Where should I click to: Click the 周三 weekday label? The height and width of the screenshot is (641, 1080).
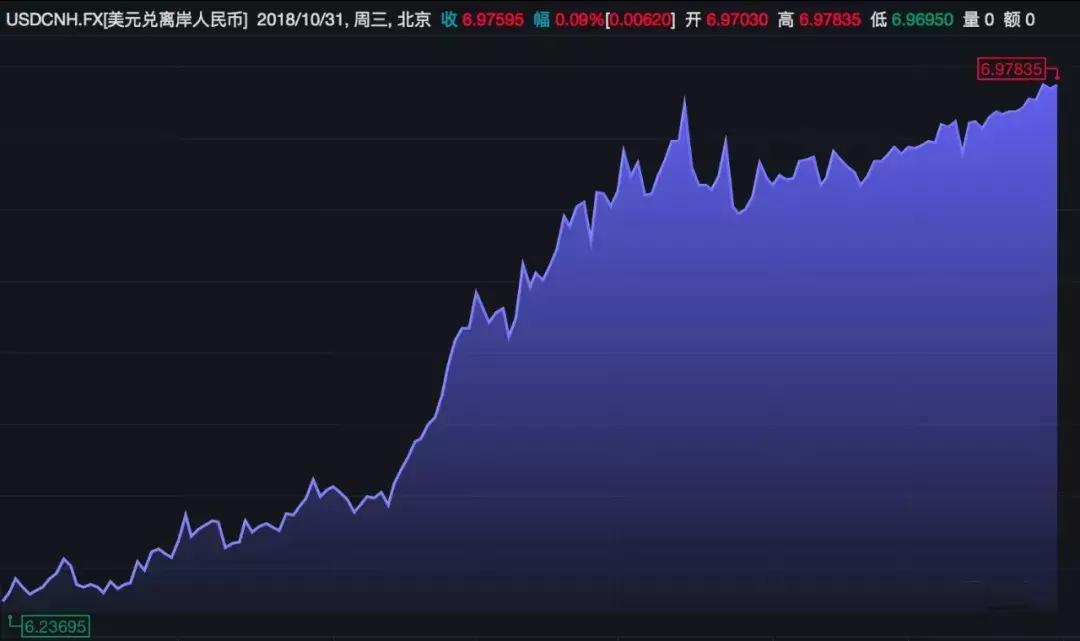[369, 16]
